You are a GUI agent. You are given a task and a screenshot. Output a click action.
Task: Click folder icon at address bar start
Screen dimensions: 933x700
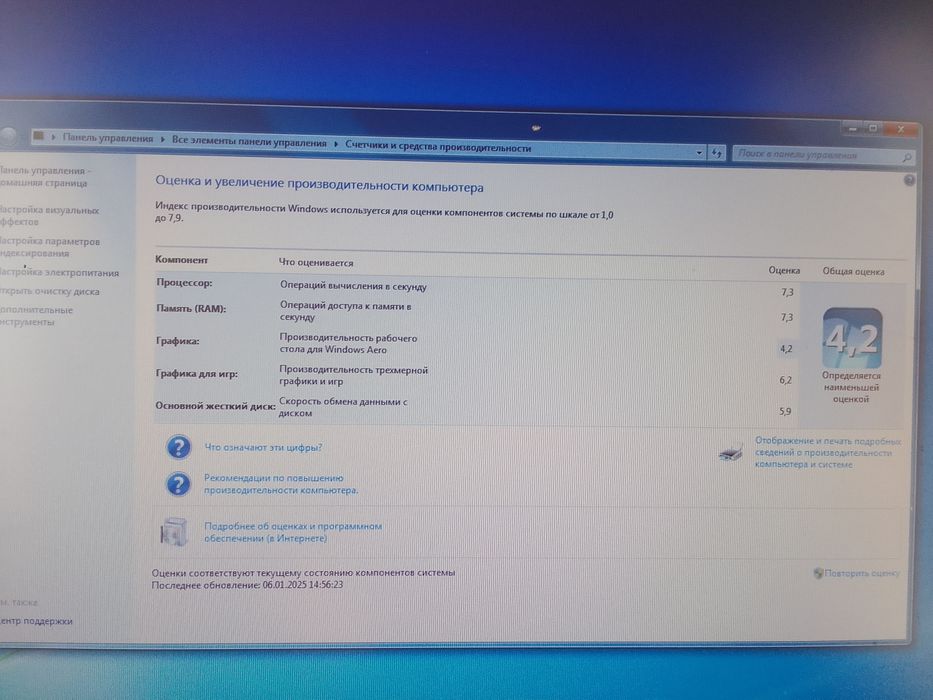[x=39, y=135]
